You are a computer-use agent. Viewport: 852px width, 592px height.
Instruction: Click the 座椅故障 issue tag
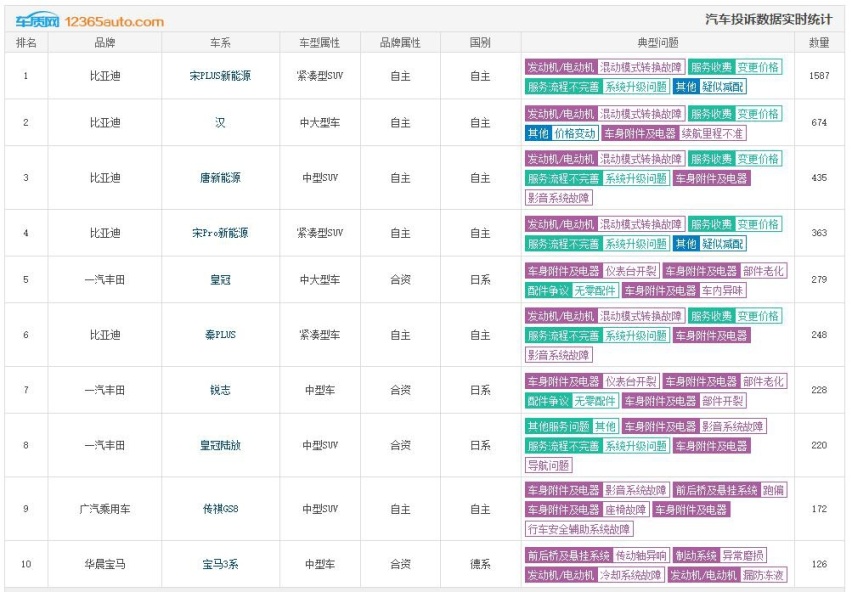point(625,510)
